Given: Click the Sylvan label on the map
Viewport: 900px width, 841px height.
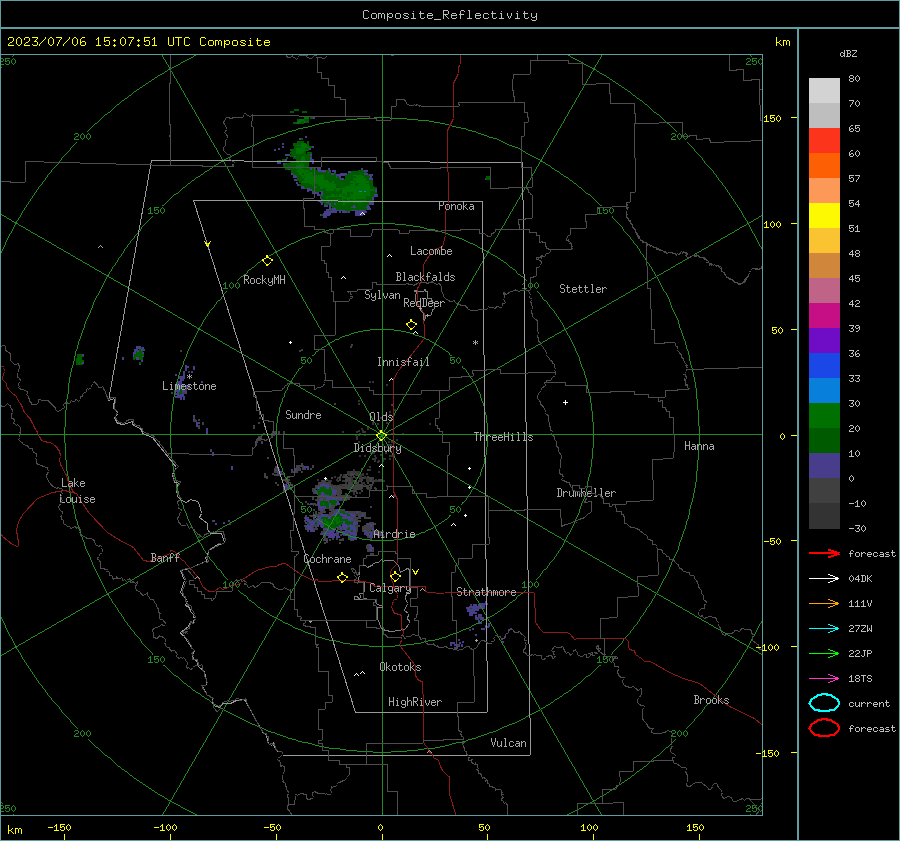Looking at the screenshot, I should pyautogui.click(x=382, y=295).
